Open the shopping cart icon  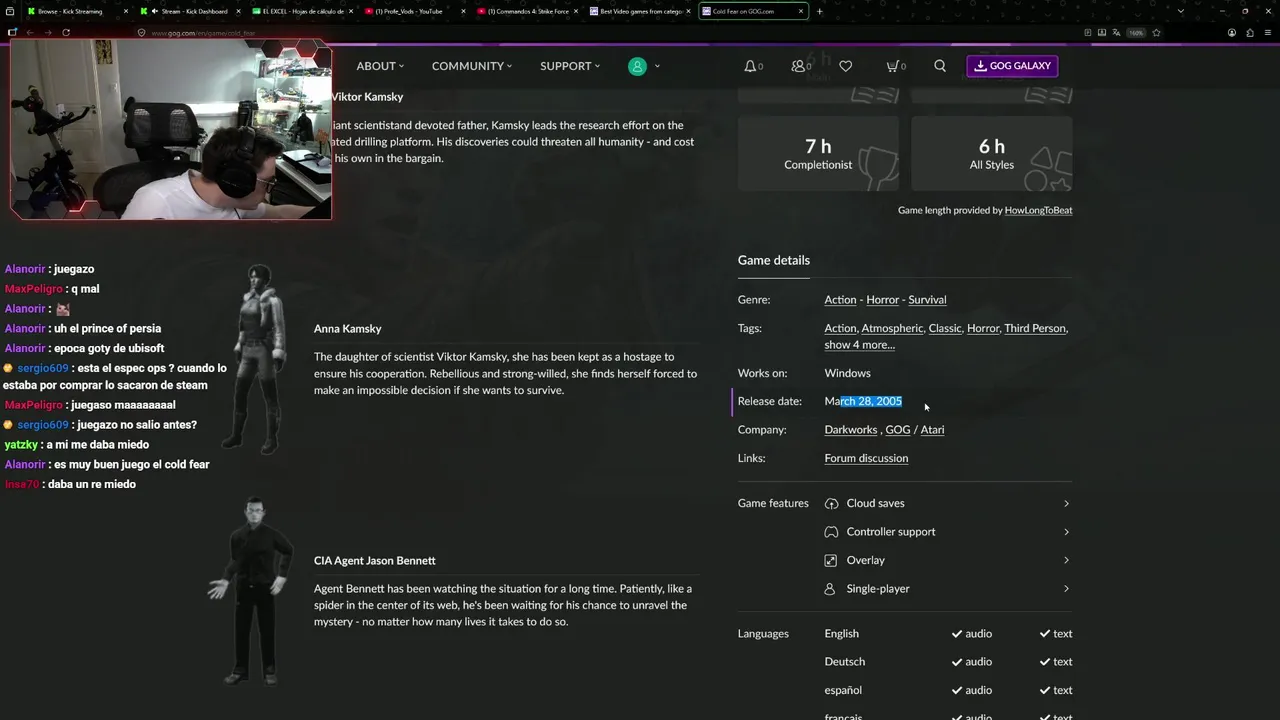892,66
